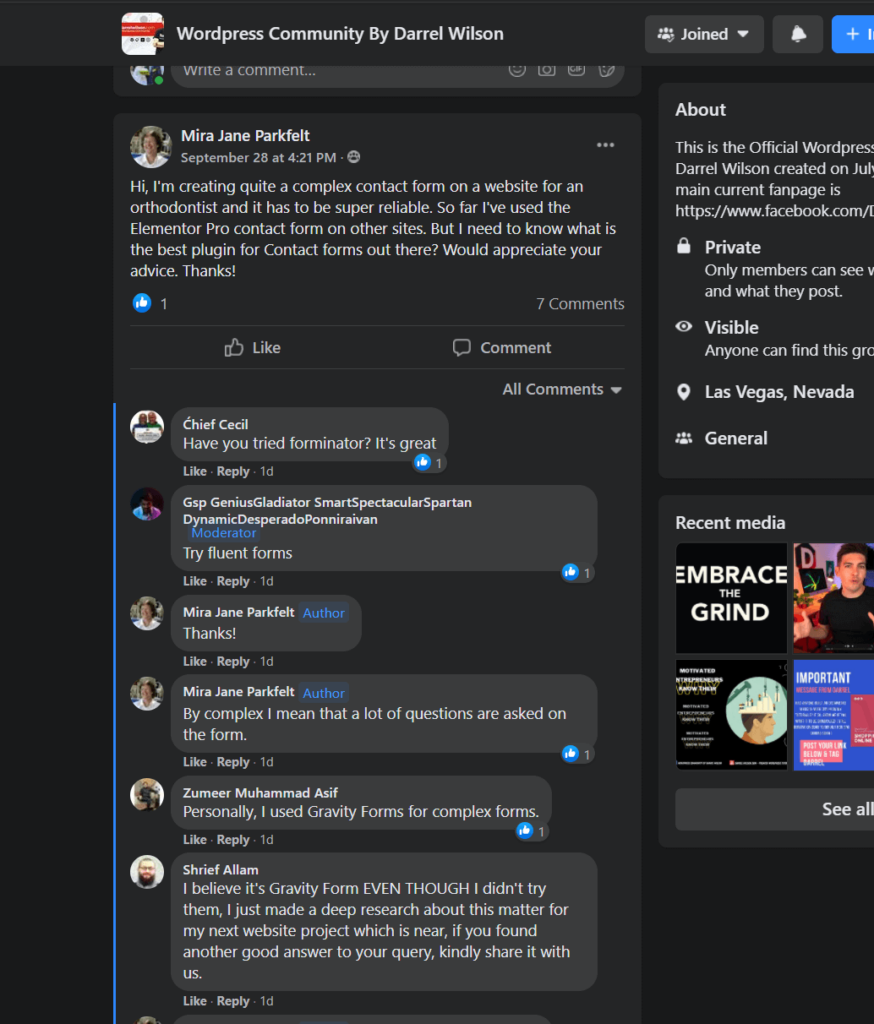874x1024 pixels.
Task: Click the Moderator badge on the Gsp comment
Action: (223, 533)
